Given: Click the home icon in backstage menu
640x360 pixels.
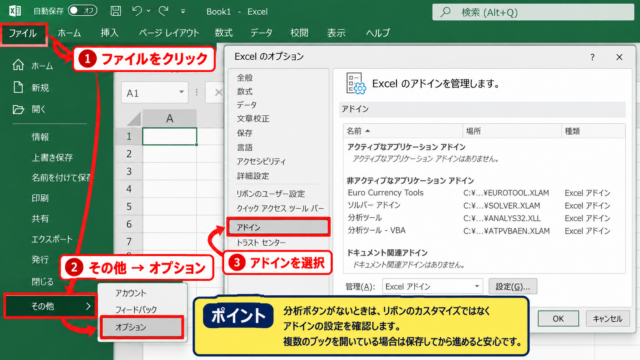Looking at the screenshot, I should [18, 65].
